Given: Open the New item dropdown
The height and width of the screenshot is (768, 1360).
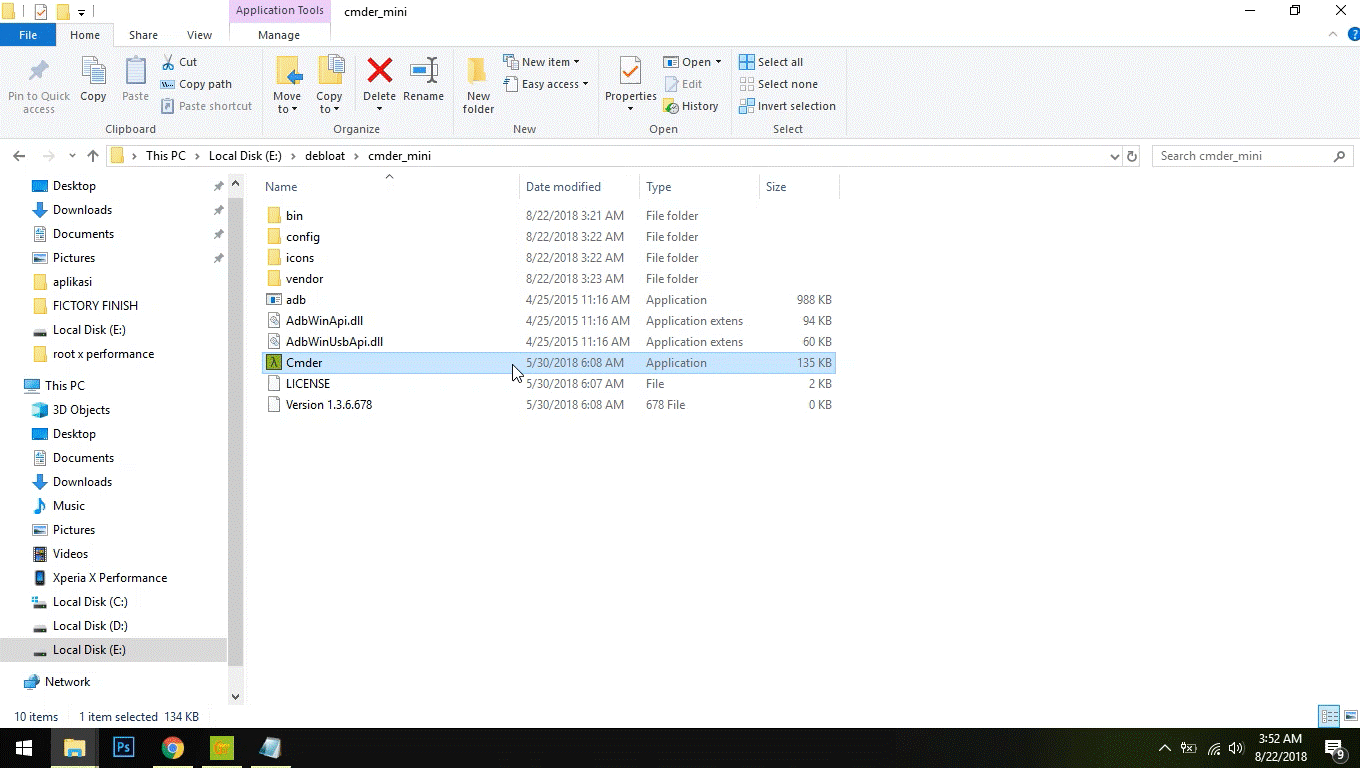Looking at the screenshot, I should click(541, 62).
